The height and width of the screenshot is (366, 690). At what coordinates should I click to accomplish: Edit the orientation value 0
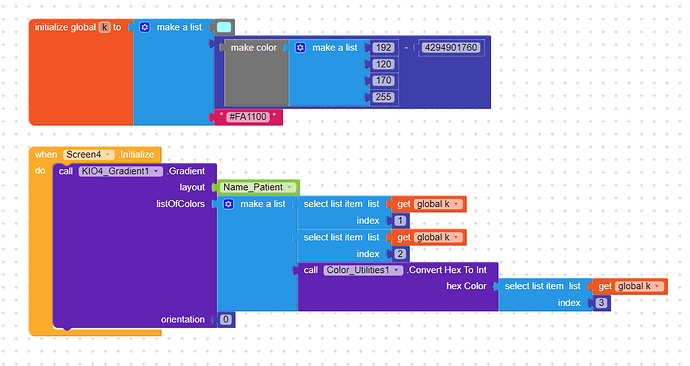point(225,319)
